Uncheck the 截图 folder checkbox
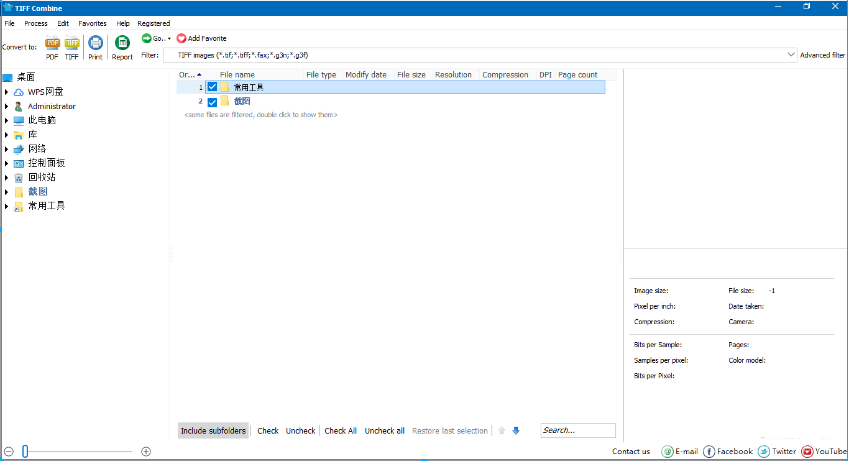Viewport: 848px width, 461px height. tap(212, 101)
